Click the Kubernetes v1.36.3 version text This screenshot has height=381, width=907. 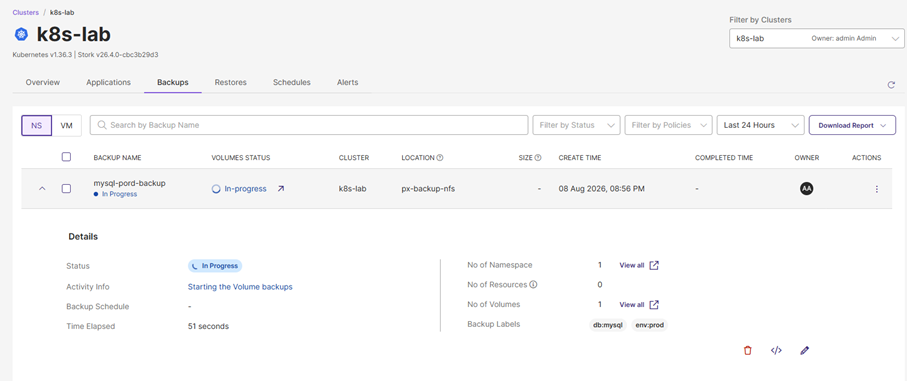point(42,55)
